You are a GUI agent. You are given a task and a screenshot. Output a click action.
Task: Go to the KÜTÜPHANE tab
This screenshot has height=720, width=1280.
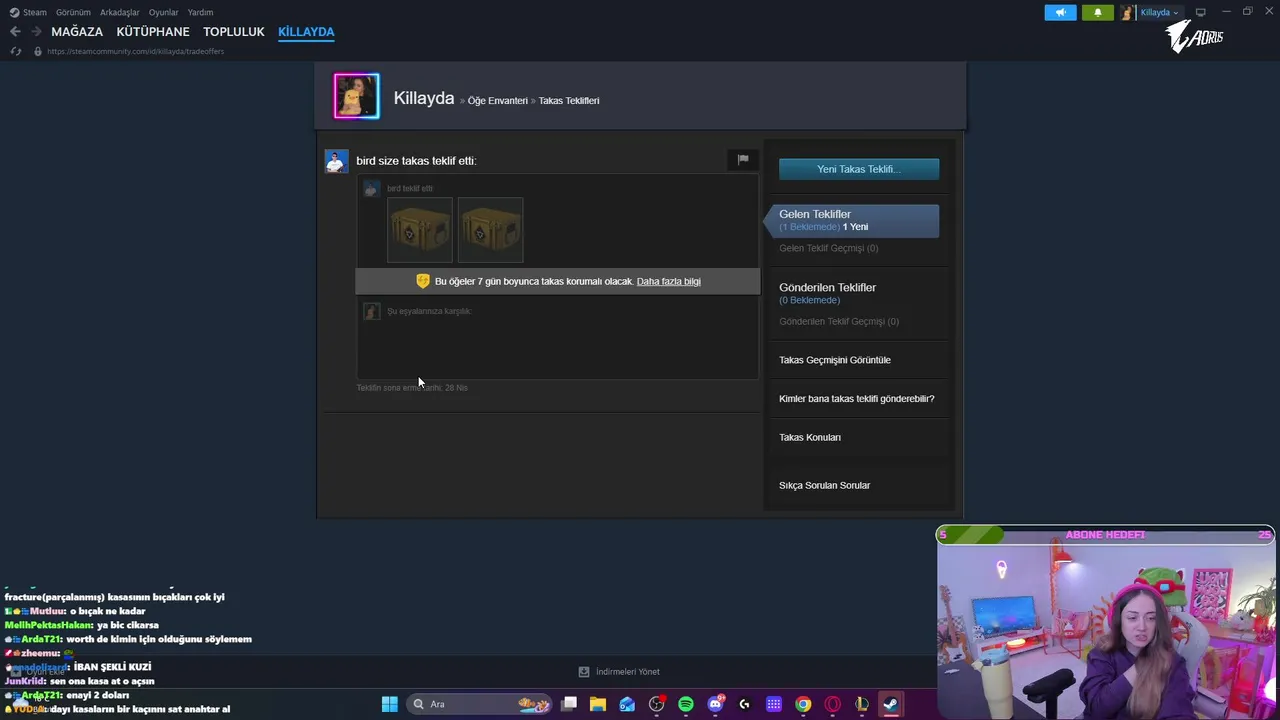coord(153,32)
